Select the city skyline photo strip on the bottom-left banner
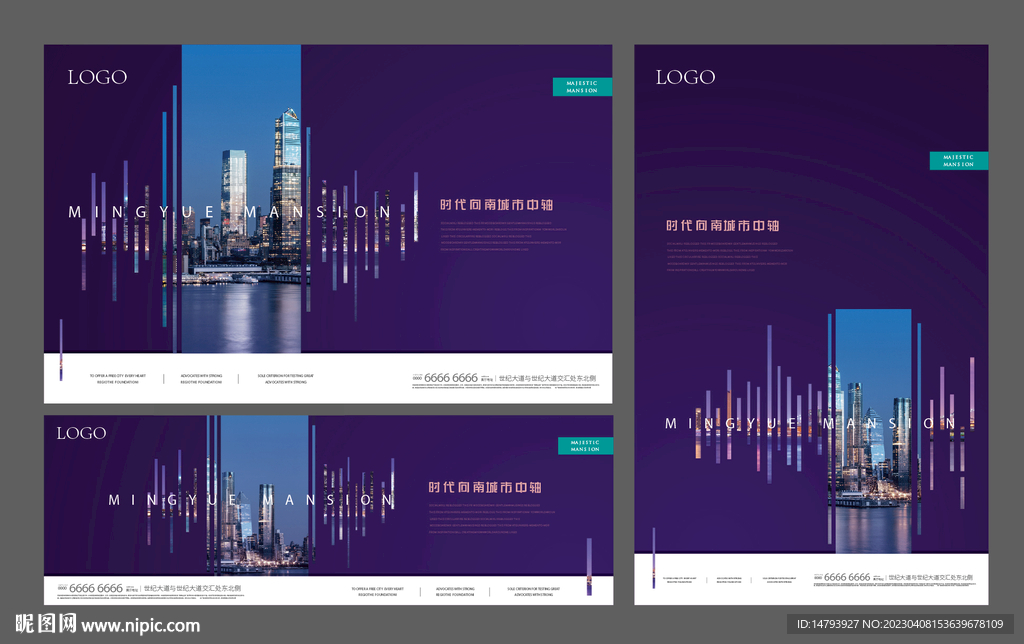This screenshot has height=644, width=1024. [x=264, y=495]
